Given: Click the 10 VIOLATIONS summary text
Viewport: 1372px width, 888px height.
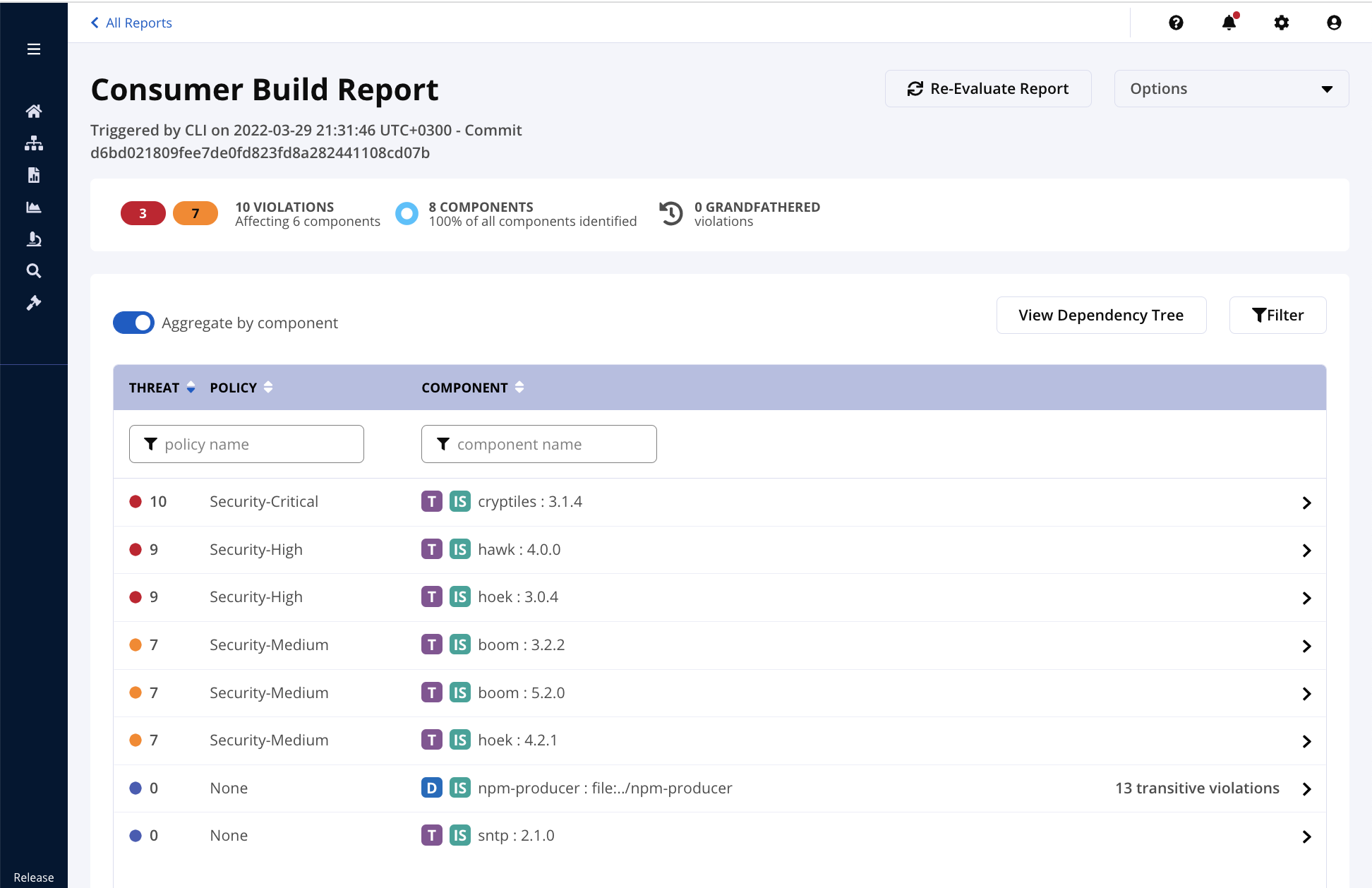Looking at the screenshot, I should click(x=284, y=207).
